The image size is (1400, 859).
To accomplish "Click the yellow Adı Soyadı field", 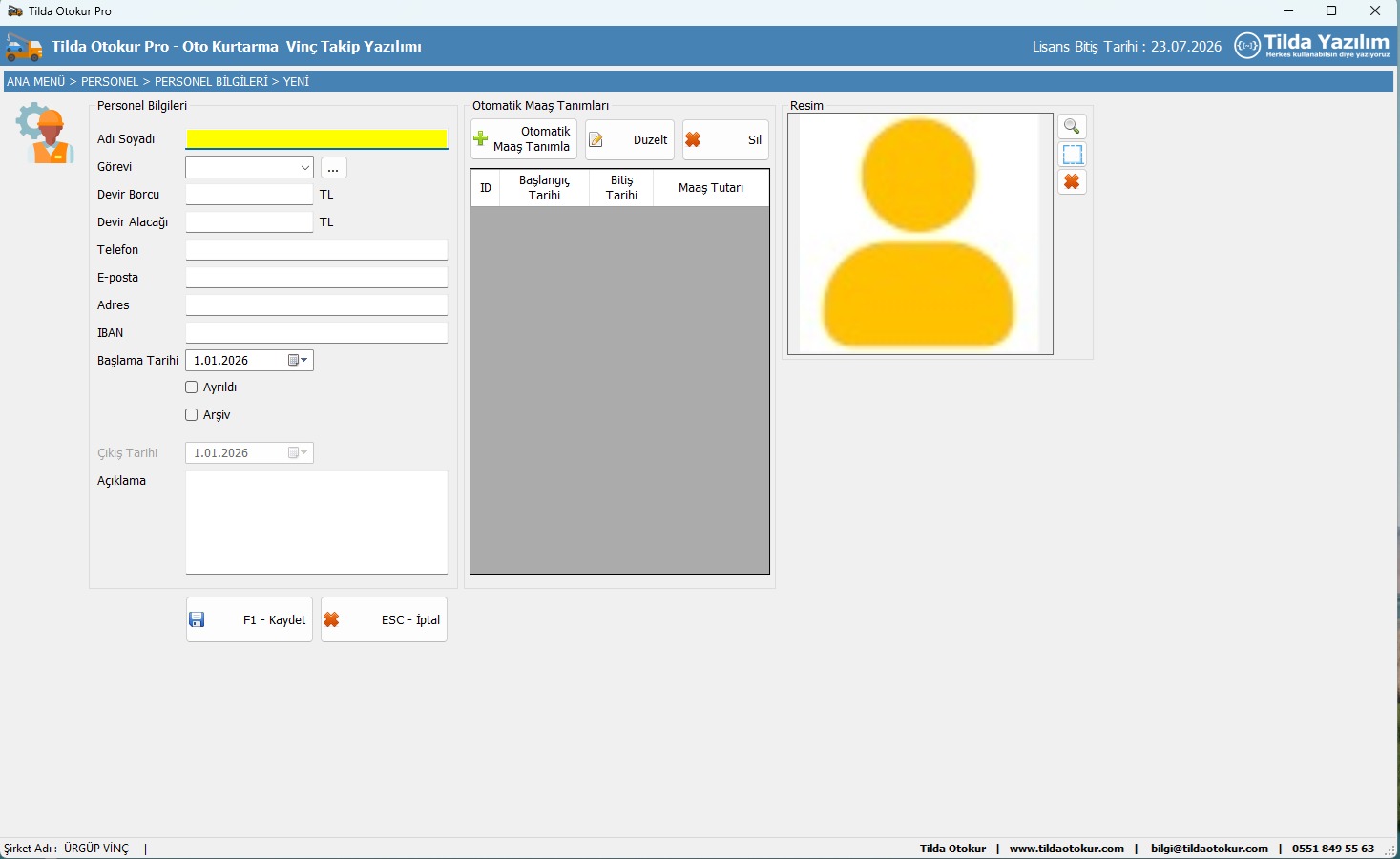I will (316, 139).
